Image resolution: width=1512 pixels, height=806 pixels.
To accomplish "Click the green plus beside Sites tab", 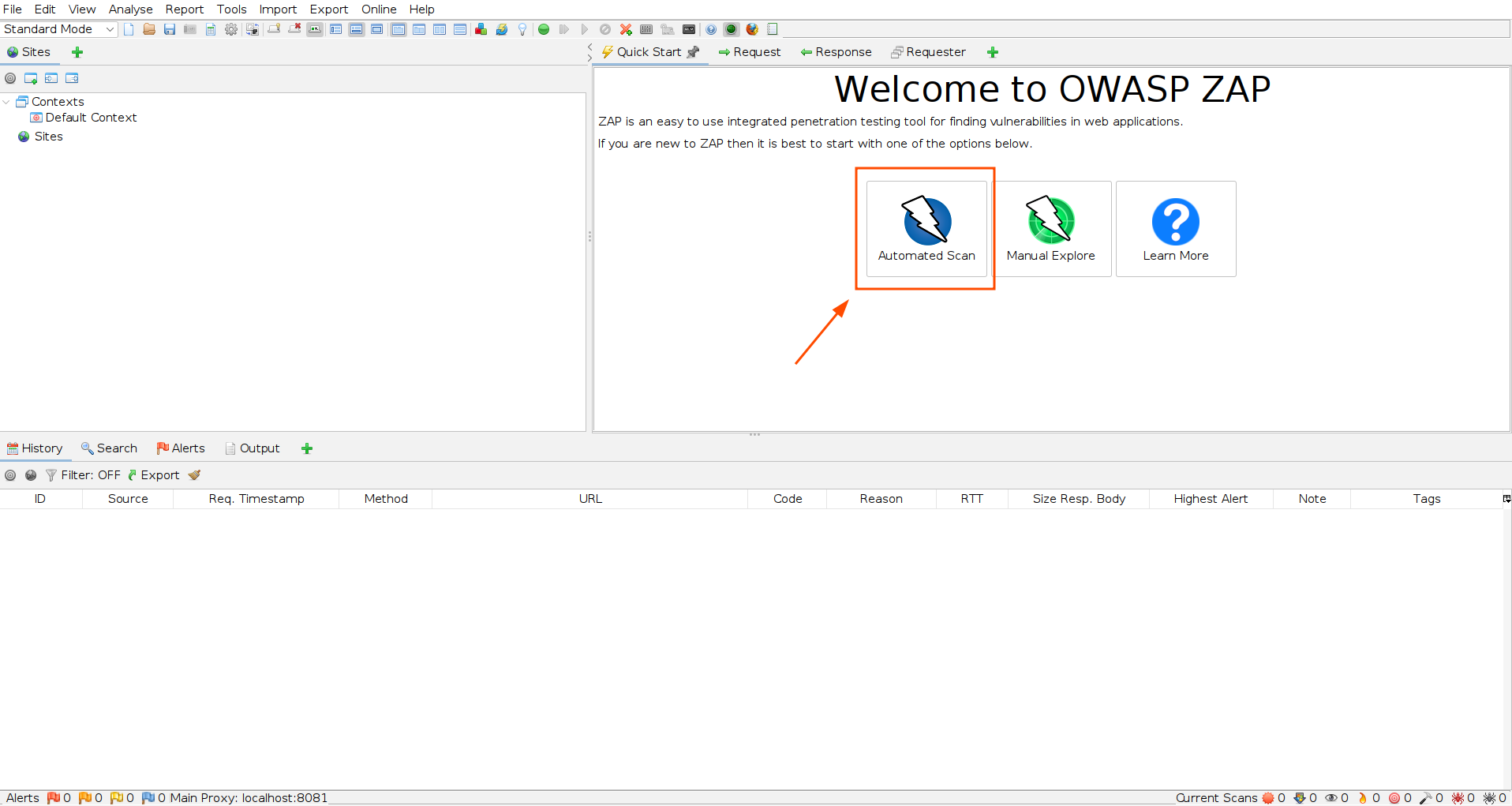I will point(77,52).
